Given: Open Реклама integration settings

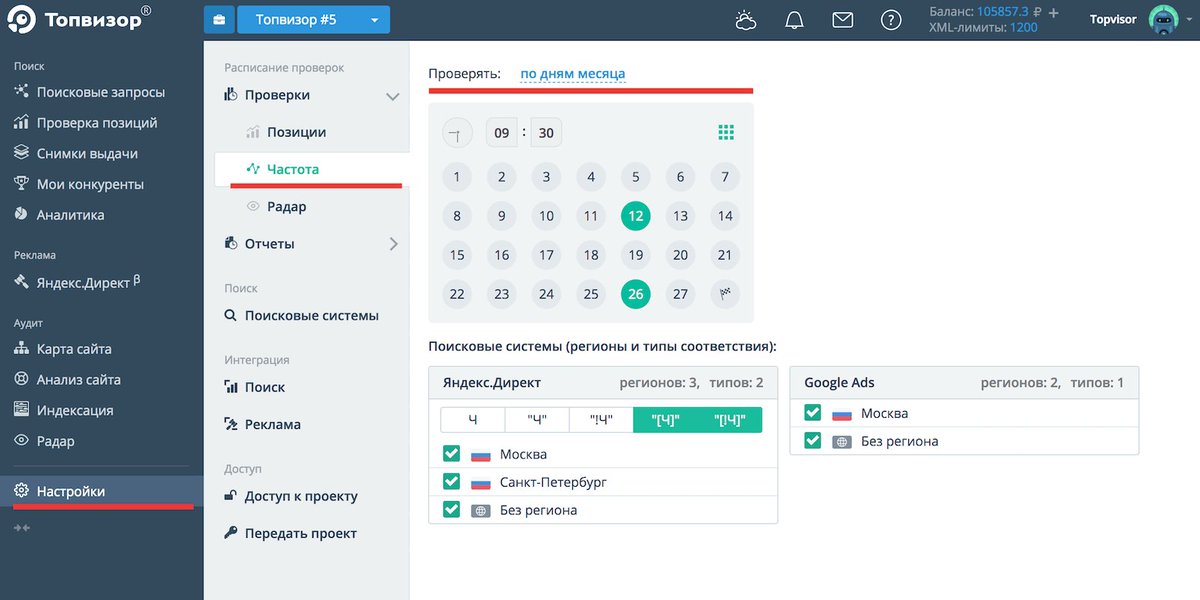Looking at the screenshot, I should click(272, 424).
